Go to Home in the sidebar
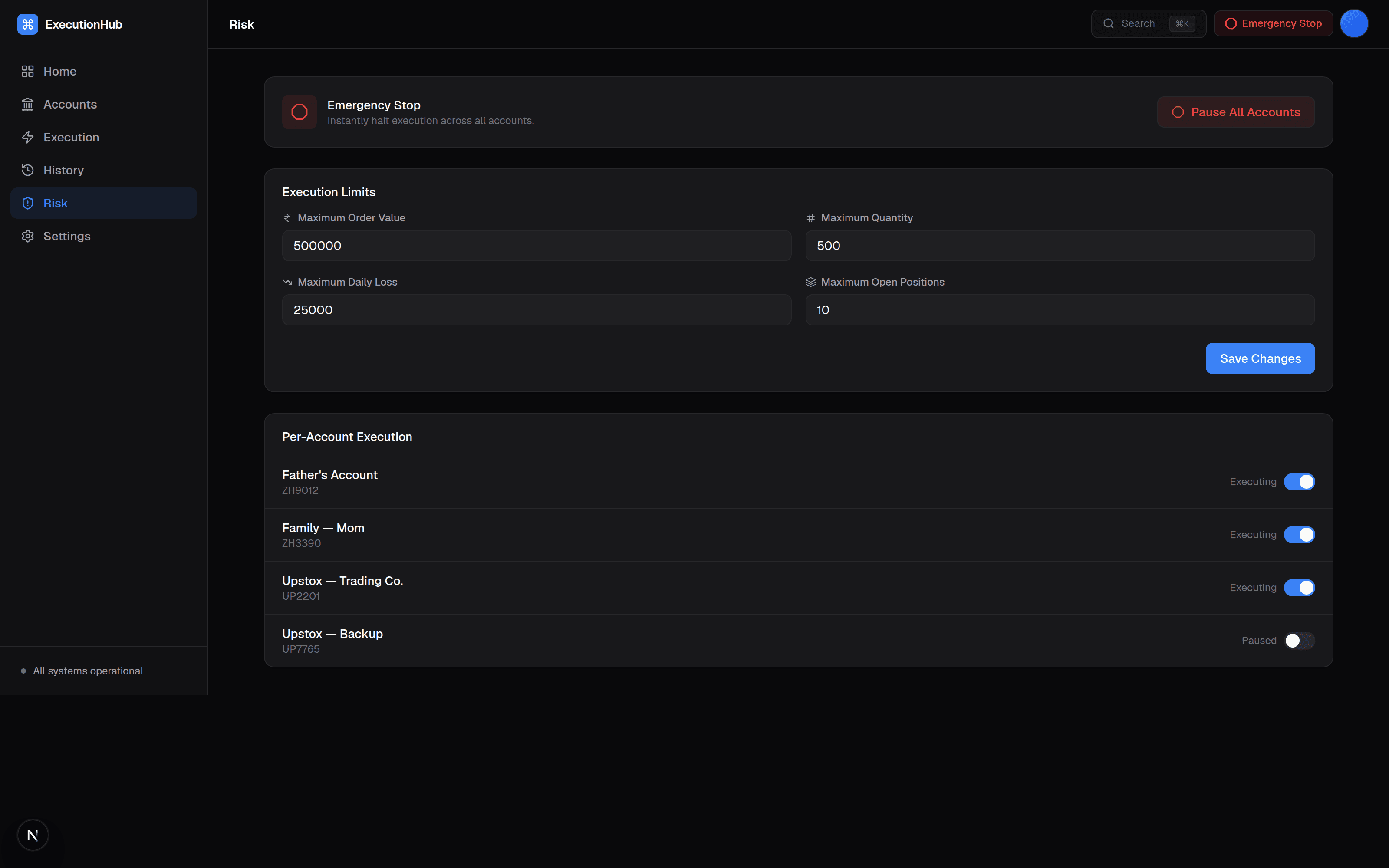 [x=104, y=71]
